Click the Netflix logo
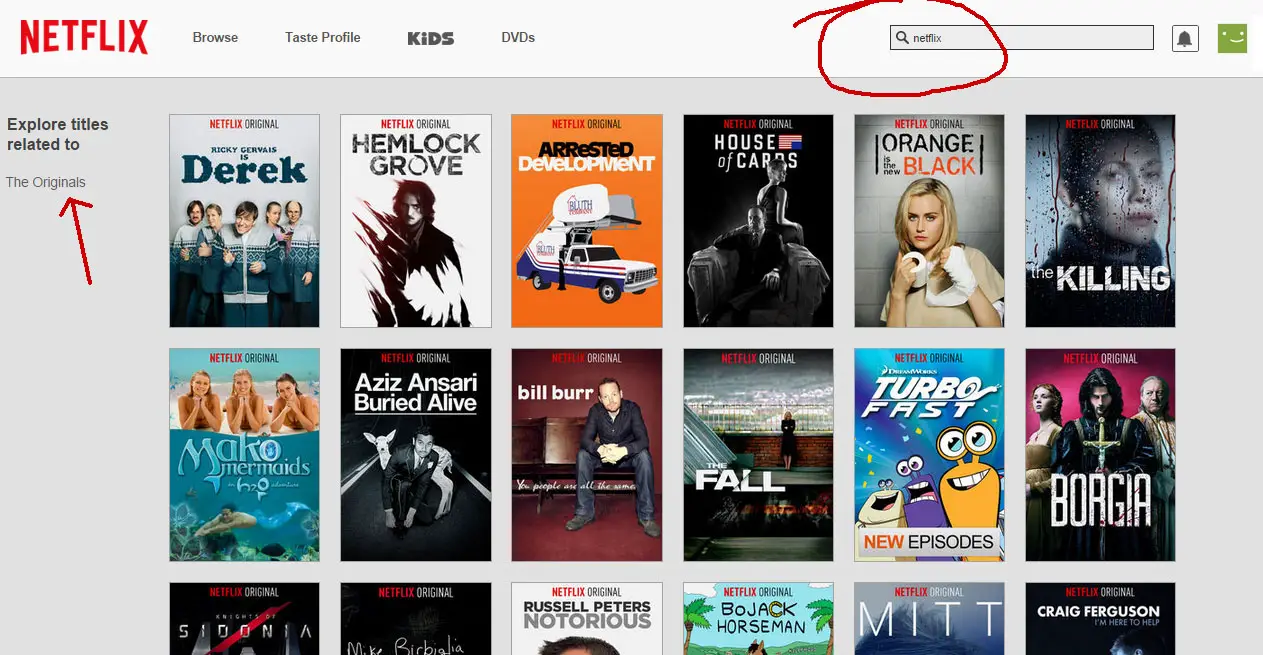This screenshot has width=1263, height=655. coord(84,38)
